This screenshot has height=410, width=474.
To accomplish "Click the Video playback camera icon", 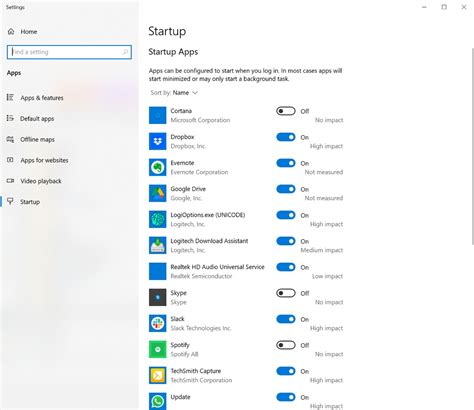I will [x=10, y=181].
